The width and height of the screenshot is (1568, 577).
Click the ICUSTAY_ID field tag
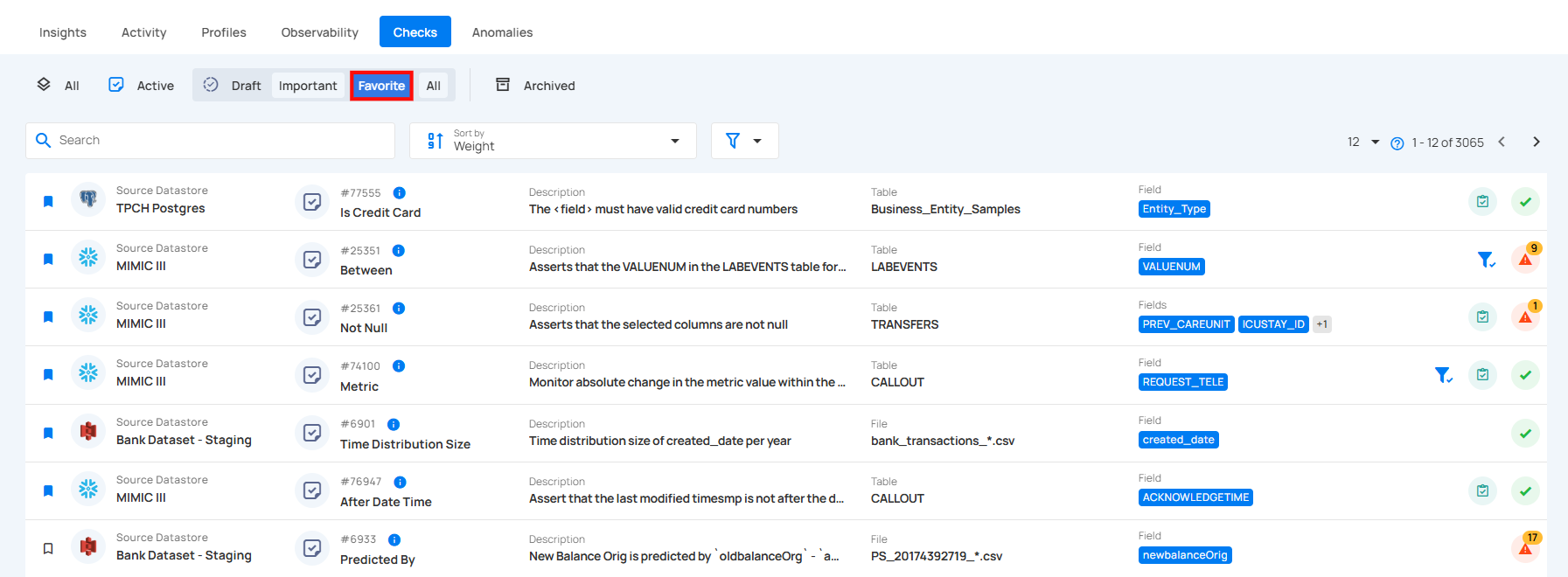click(1273, 324)
